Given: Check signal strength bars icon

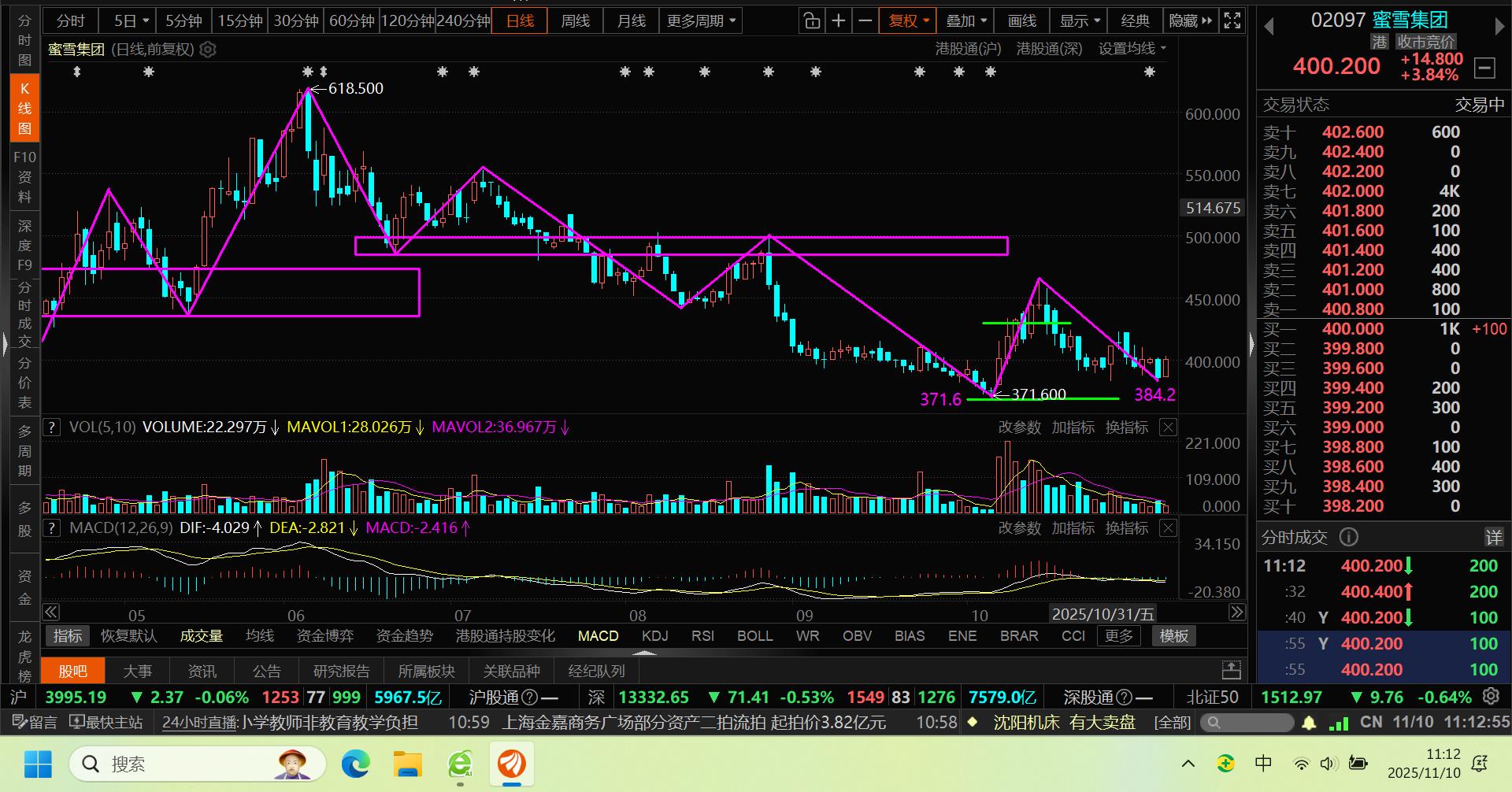Looking at the screenshot, I should point(1338,723).
